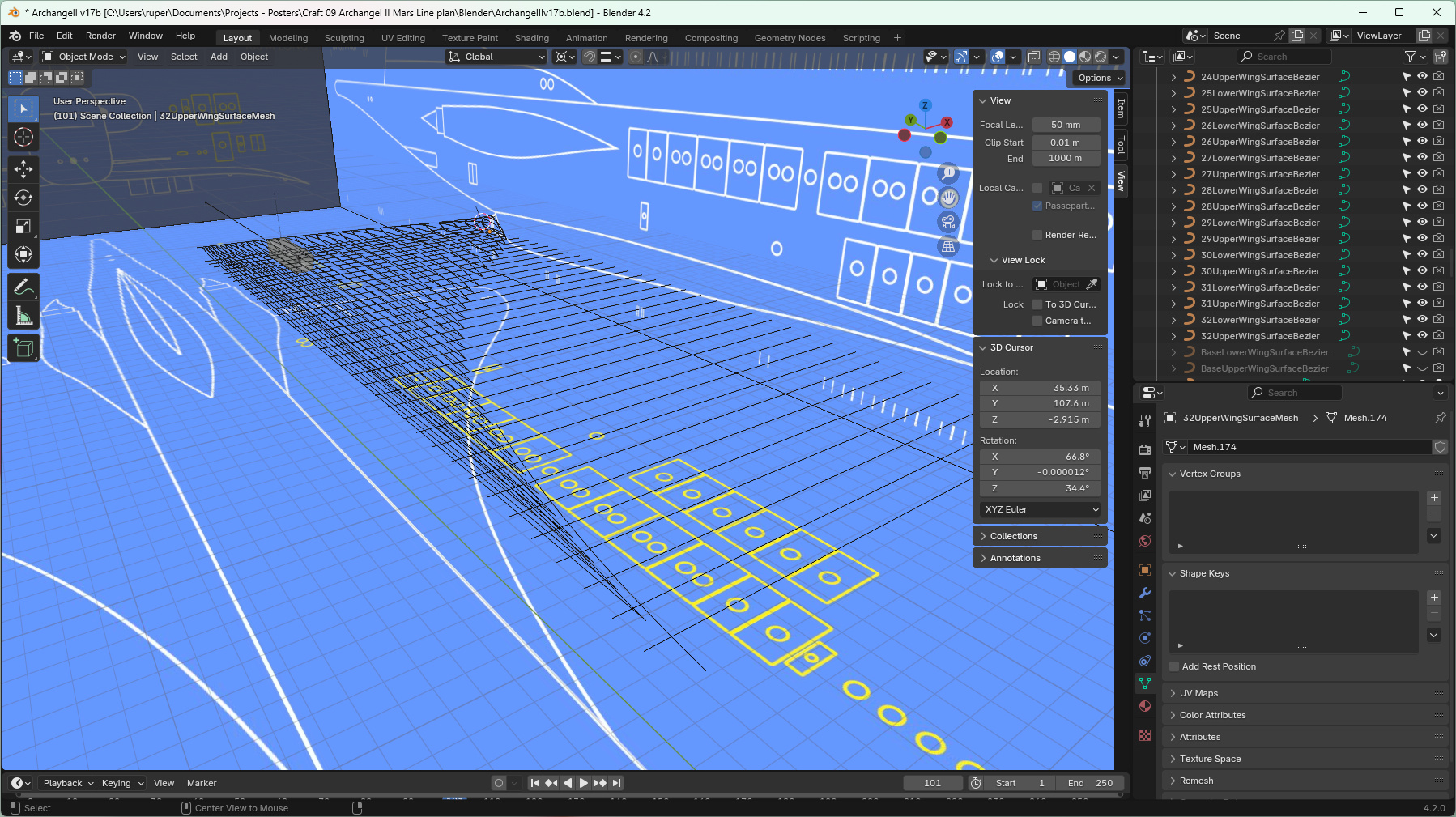
Task: Select the Add Cube tool
Action: click(23, 348)
